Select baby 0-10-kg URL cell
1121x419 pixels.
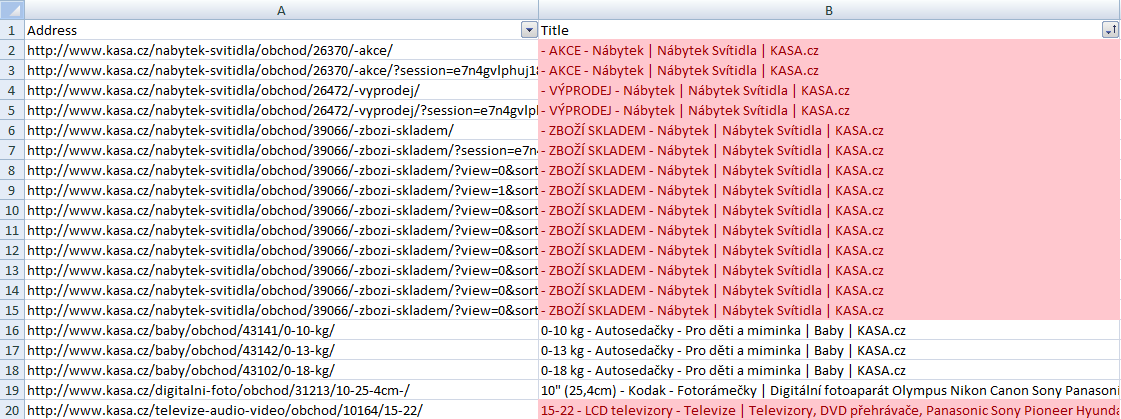(x=282, y=330)
